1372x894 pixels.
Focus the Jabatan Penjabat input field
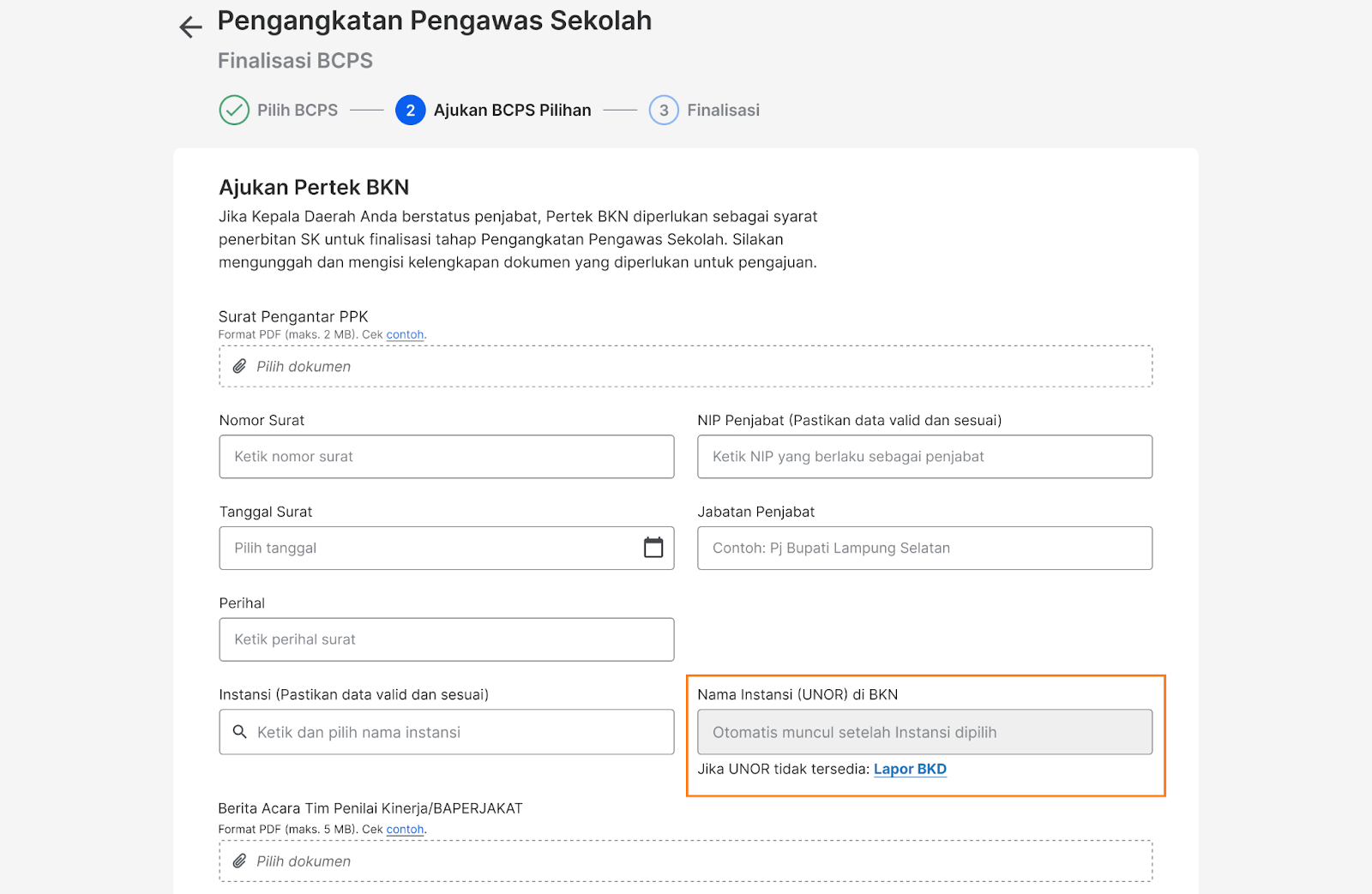(x=924, y=548)
